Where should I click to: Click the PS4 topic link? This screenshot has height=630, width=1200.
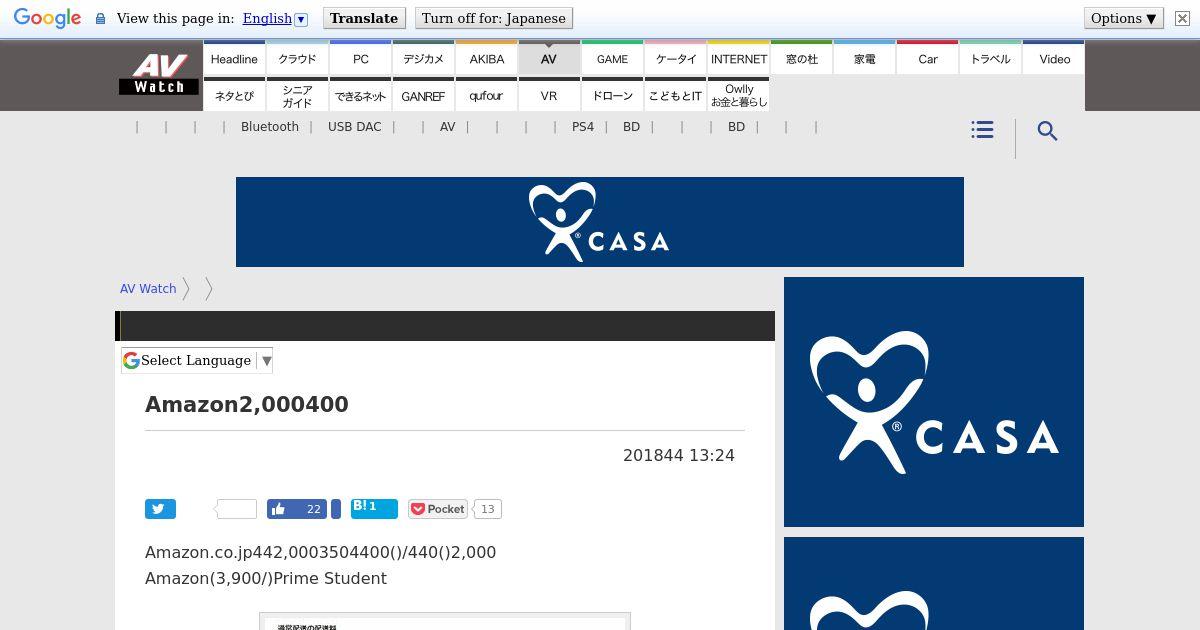coord(583,127)
